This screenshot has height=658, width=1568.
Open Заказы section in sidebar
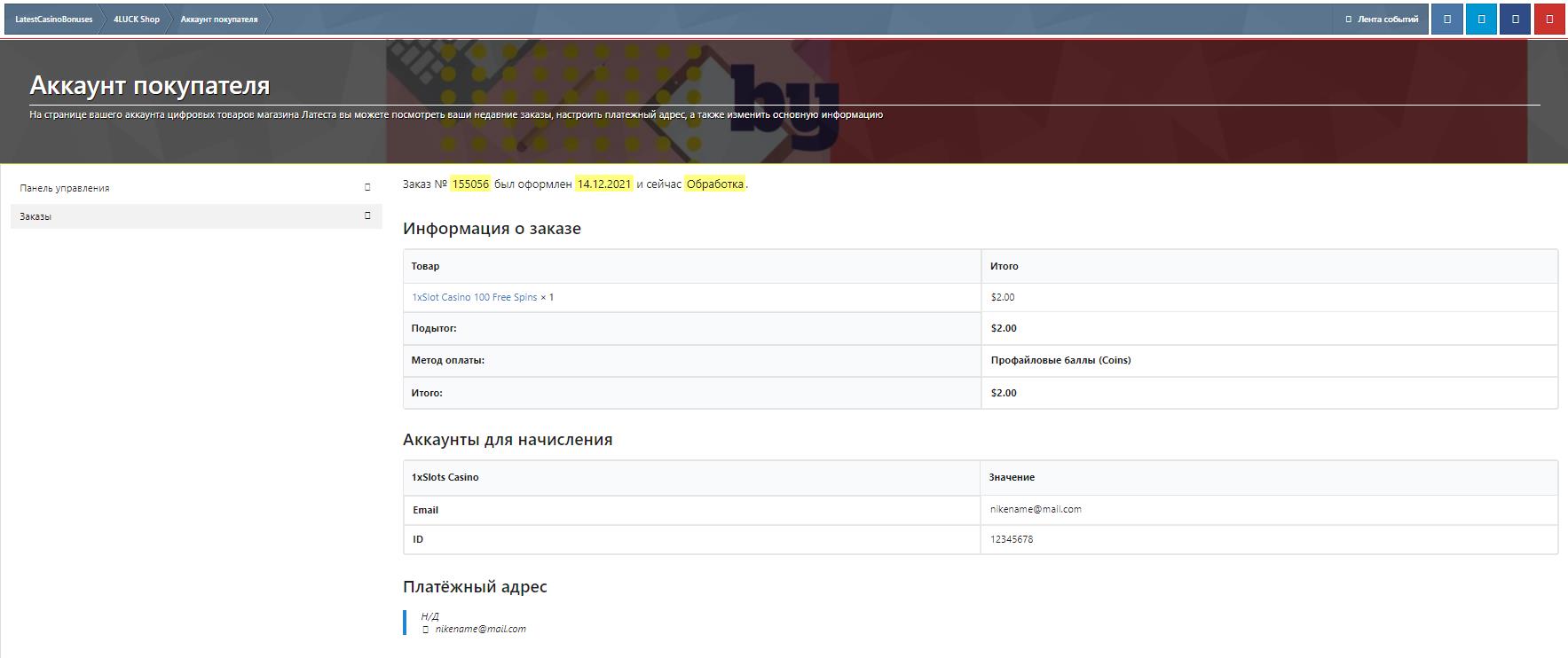pyautogui.click(x=35, y=216)
